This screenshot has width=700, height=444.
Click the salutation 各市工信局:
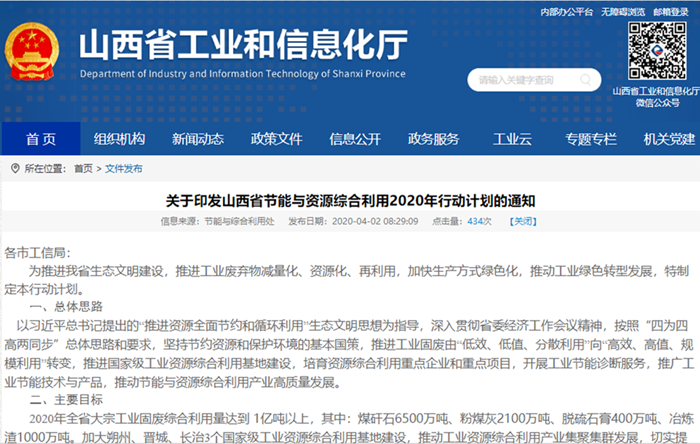point(37,253)
